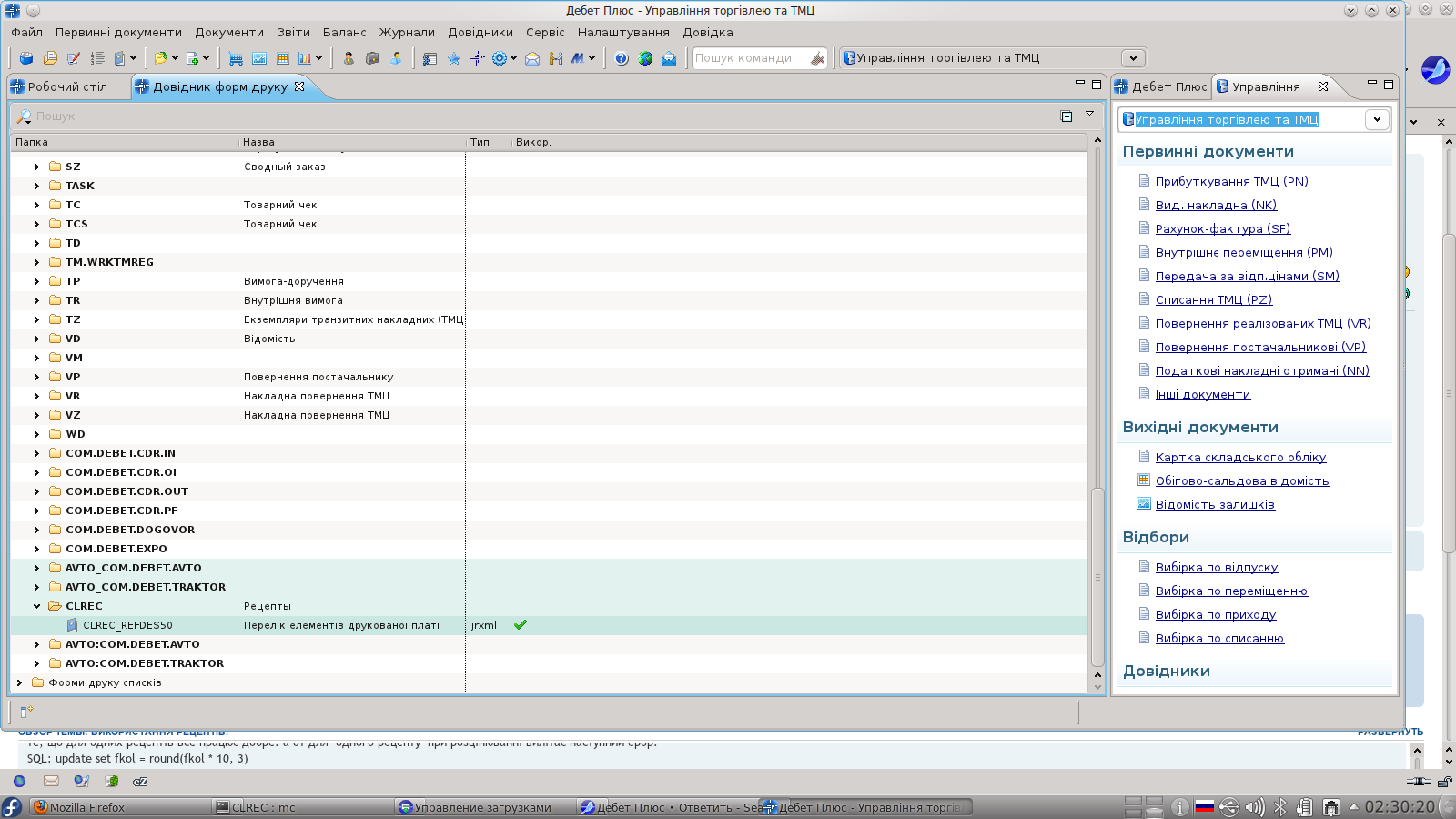The height and width of the screenshot is (819, 1456).
Task: Expand the SZ folder
Action: (36, 167)
